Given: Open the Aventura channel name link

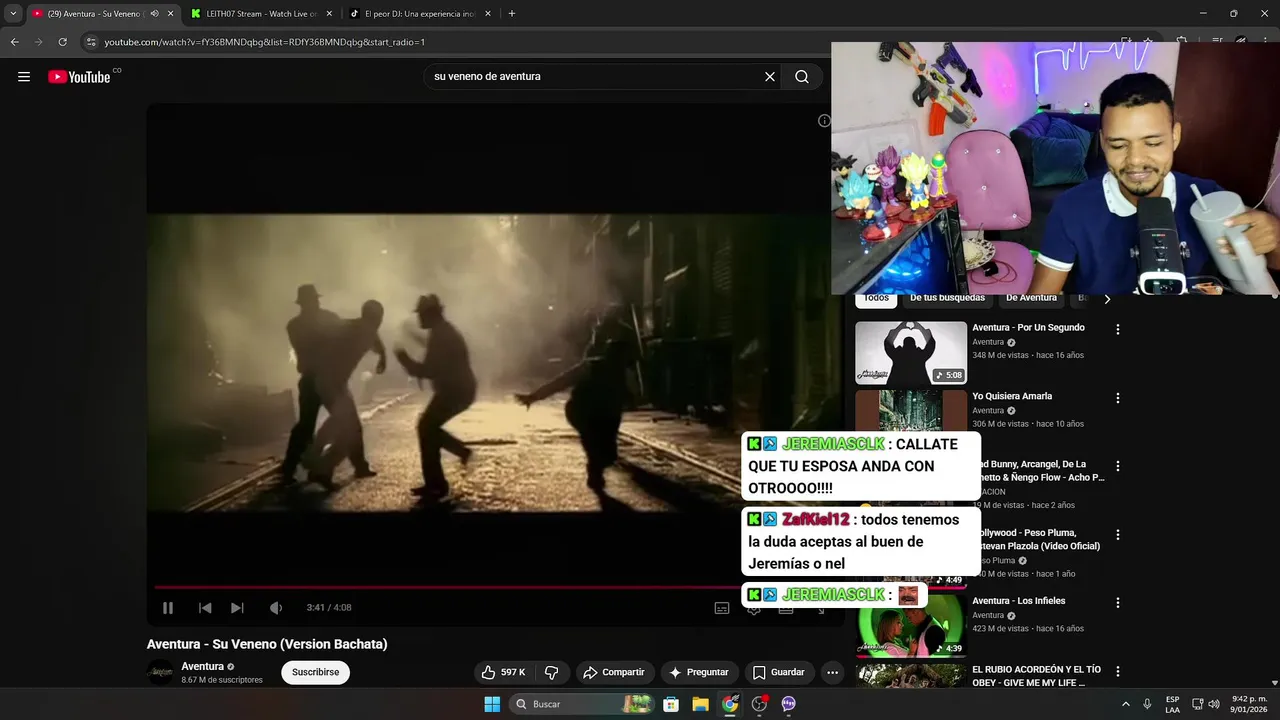Looking at the screenshot, I should (x=202, y=666).
